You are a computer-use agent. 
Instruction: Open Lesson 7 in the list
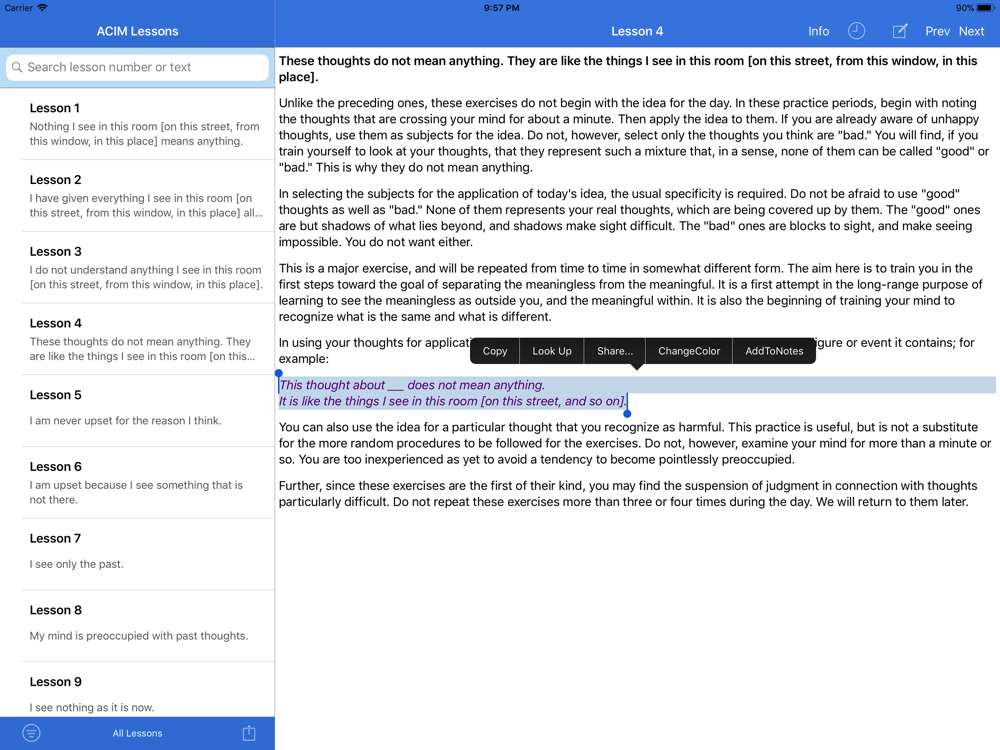point(137,555)
